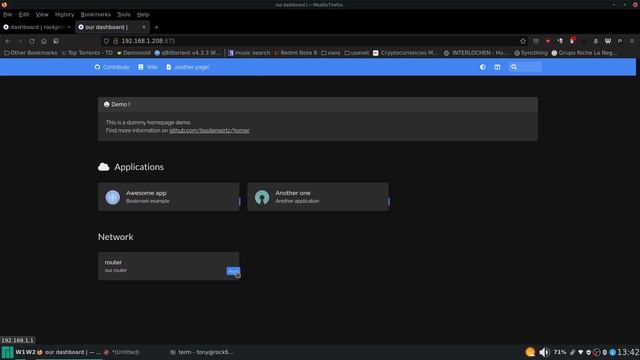The image size is (640, 360).
Task: Select the 'our dashboard' Firefox taskbar entry
Action: [x=69, y=352]
